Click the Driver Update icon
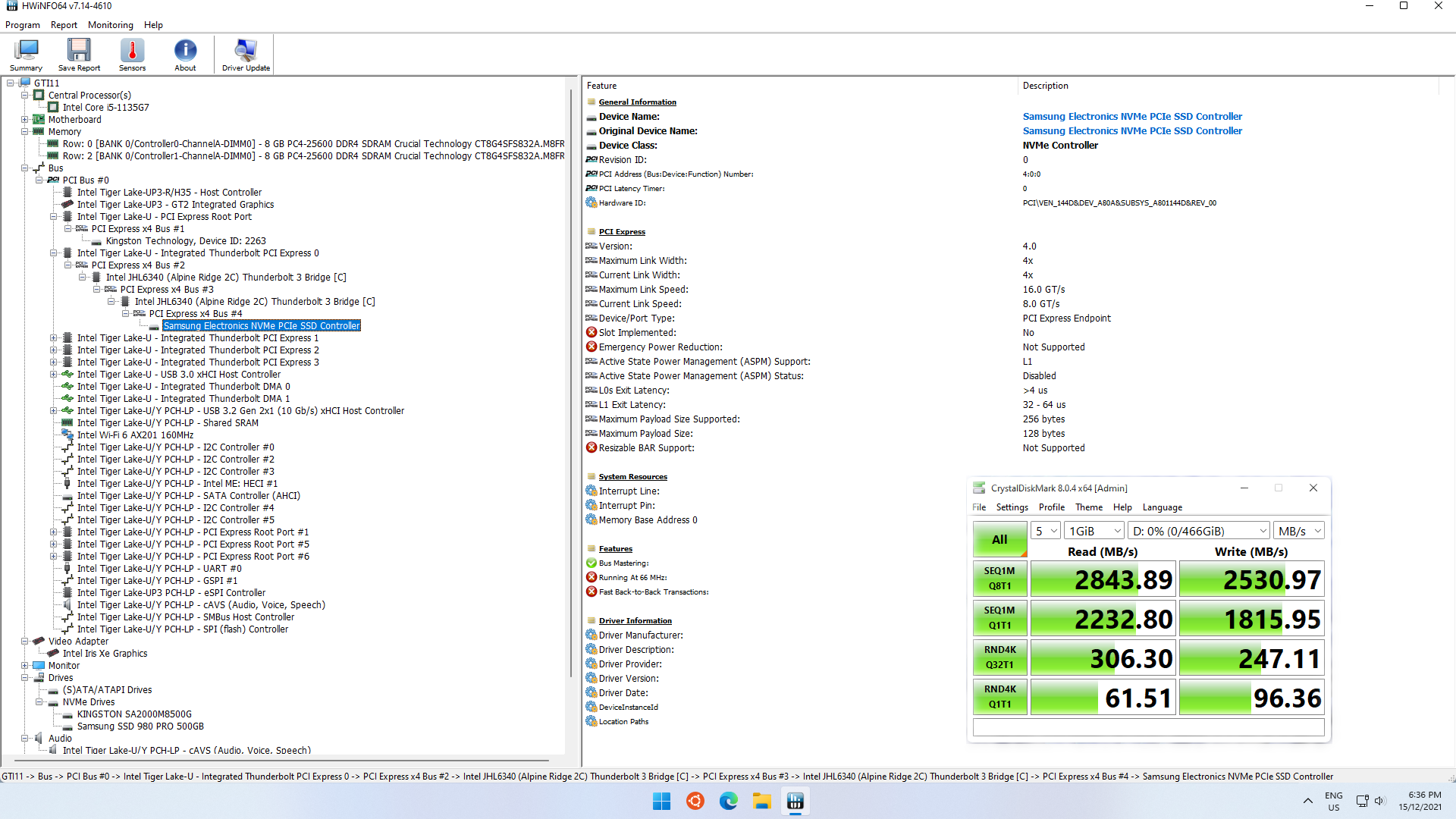This screenshot has width=1456, height=819. coord(246,55)
